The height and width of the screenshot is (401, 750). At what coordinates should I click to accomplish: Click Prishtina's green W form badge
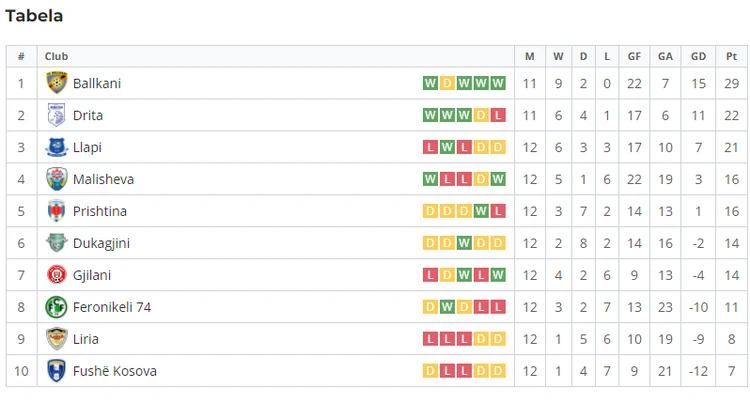481,211
